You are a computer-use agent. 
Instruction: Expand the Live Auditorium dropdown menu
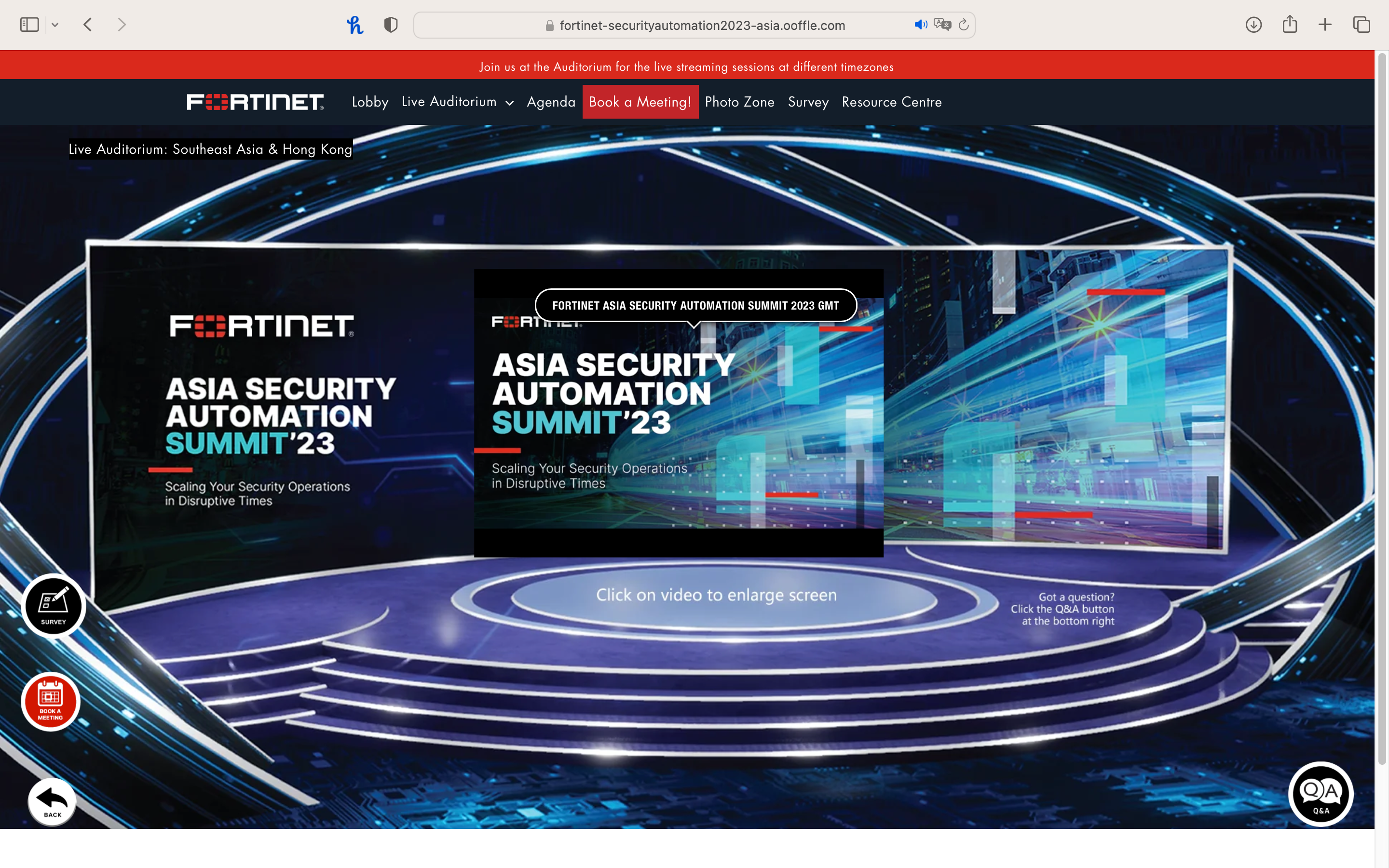pyautogui.click(x=457, y=102)
